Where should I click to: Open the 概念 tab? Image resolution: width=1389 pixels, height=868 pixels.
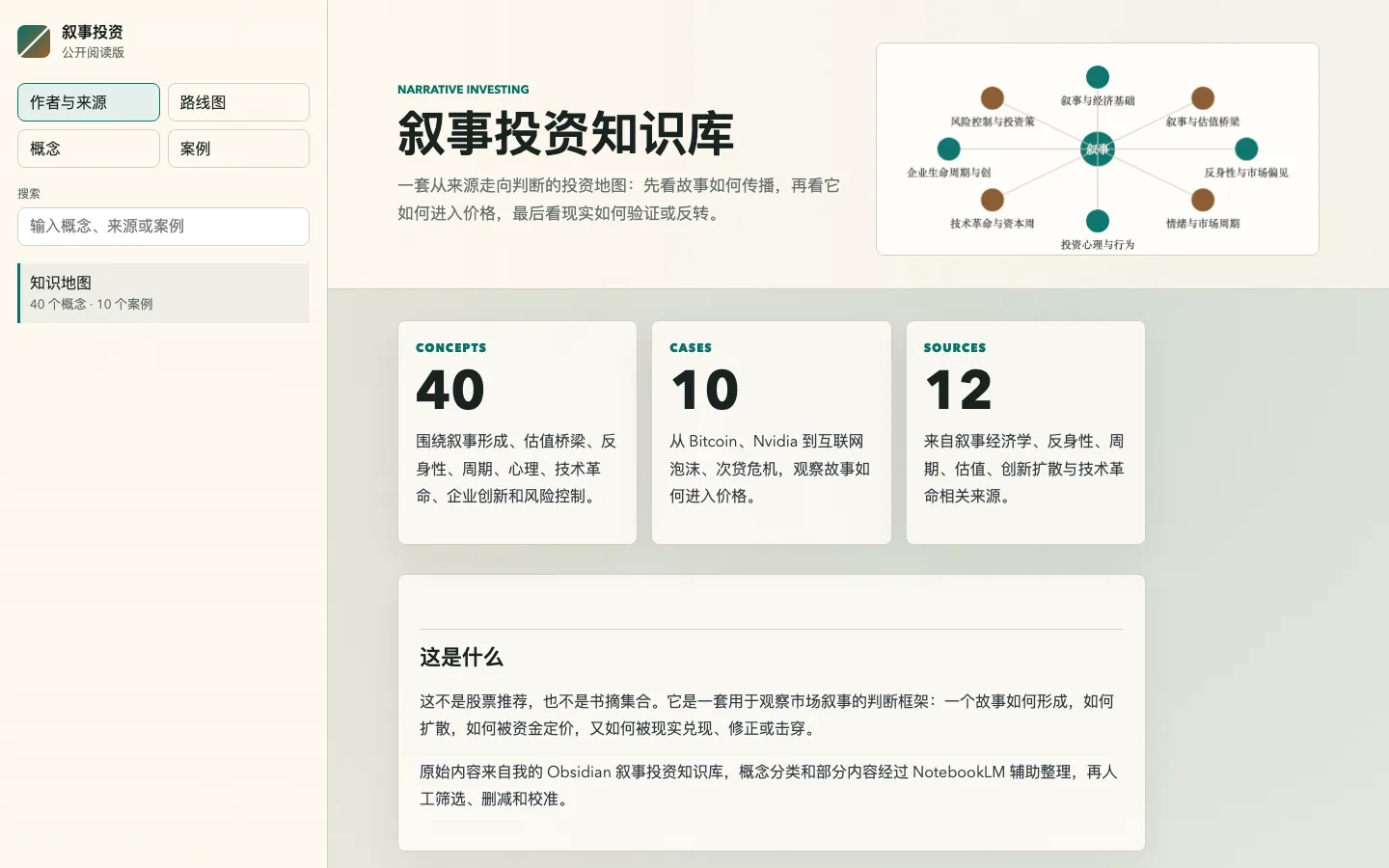tap(89, 149)
